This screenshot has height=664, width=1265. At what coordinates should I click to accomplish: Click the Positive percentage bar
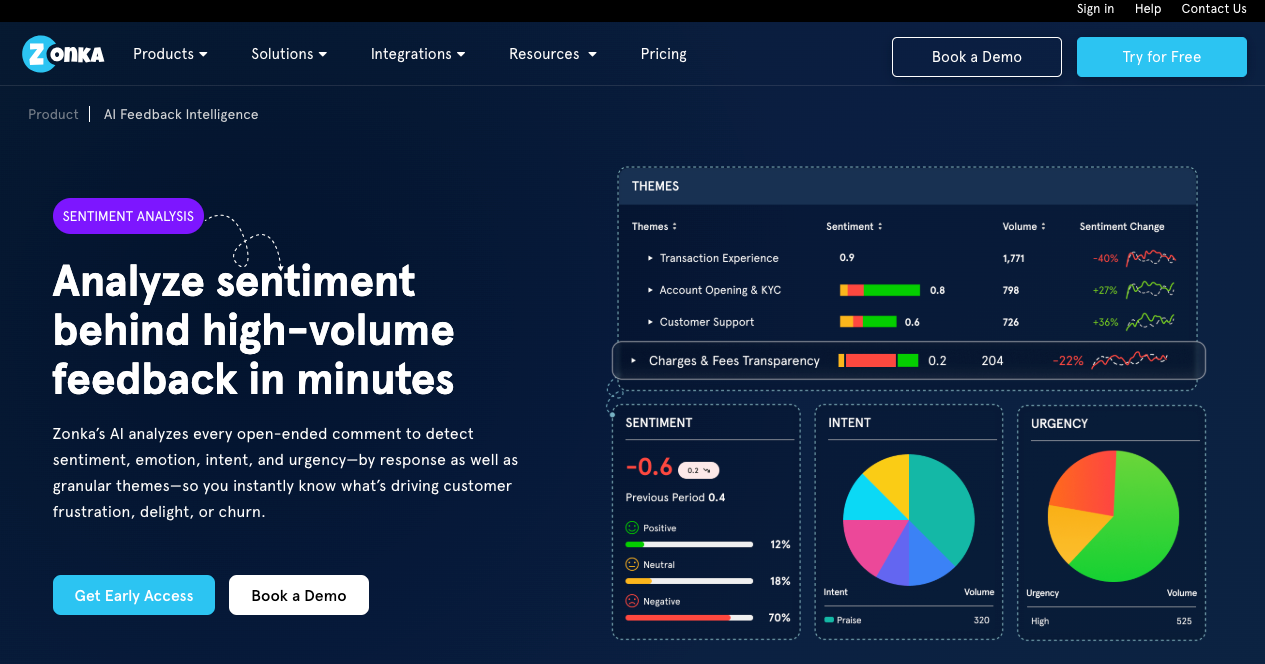coord(689,544)
